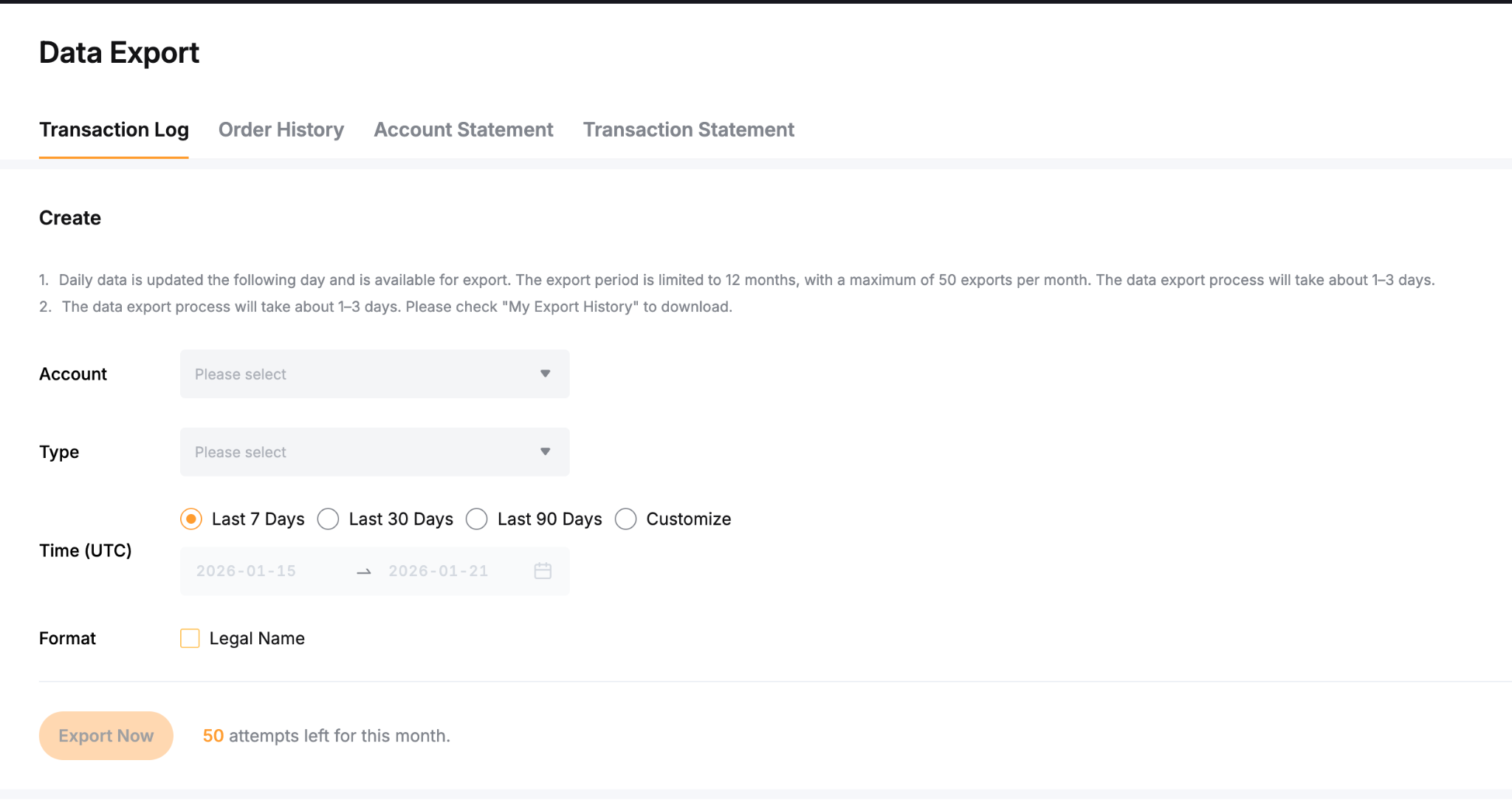
Task: Select the Transaction Log tab
Action: [x=114, y=130]
